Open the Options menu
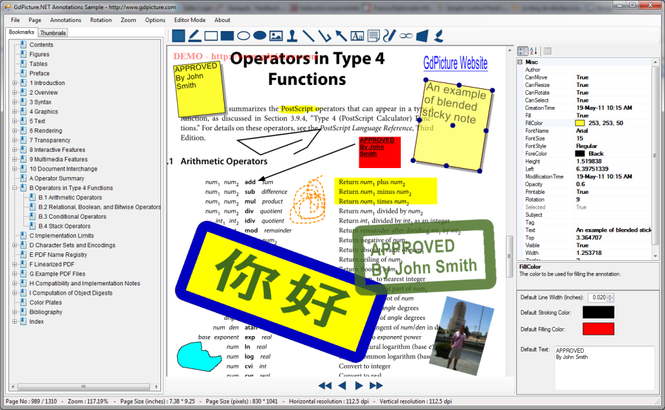 pyautogui.click(x=155, y=20)
